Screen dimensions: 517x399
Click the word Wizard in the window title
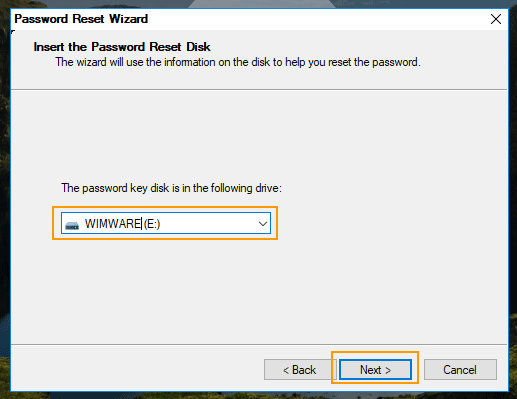tap(128, 19)
